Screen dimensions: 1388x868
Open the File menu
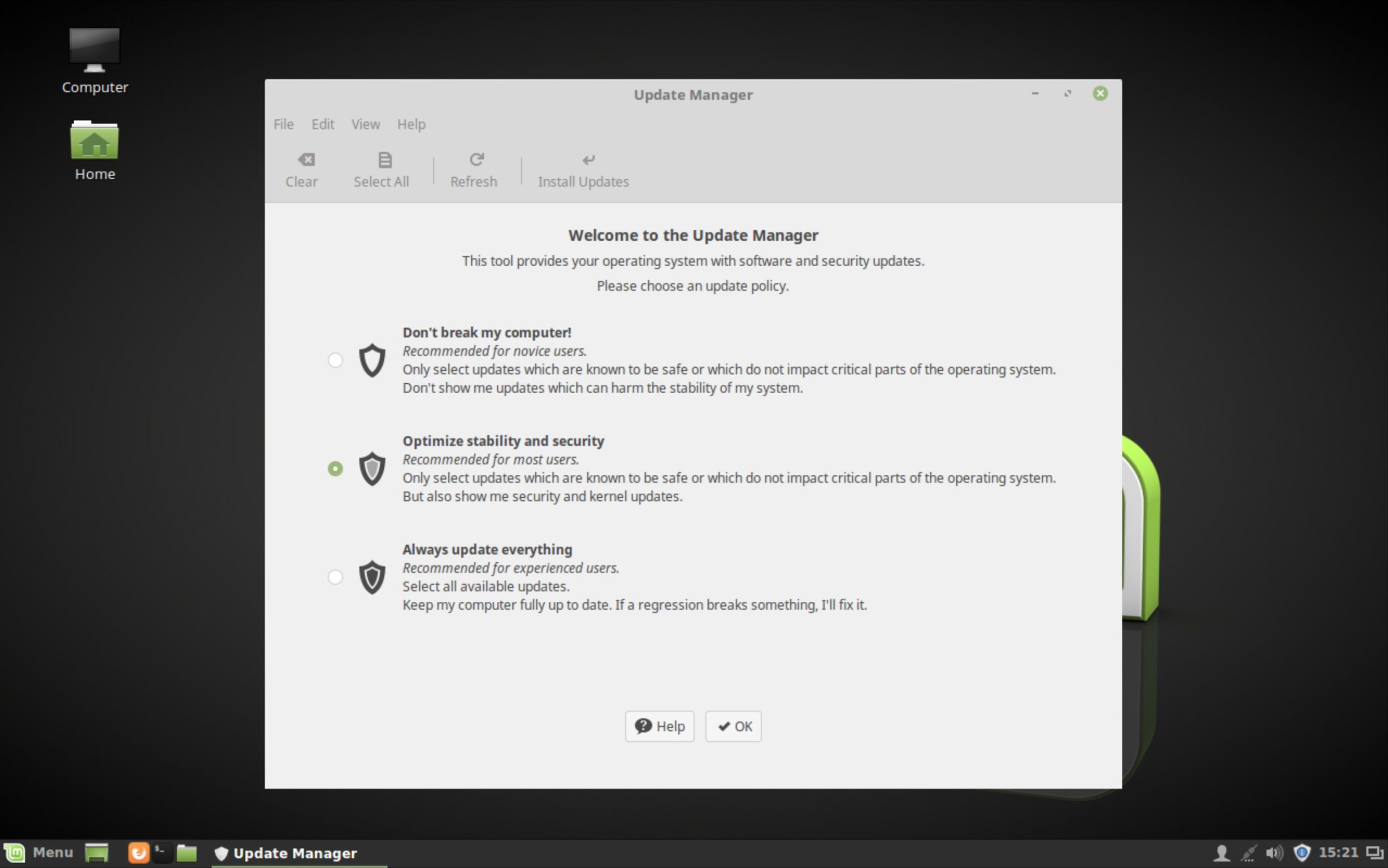tap(284, 124)
